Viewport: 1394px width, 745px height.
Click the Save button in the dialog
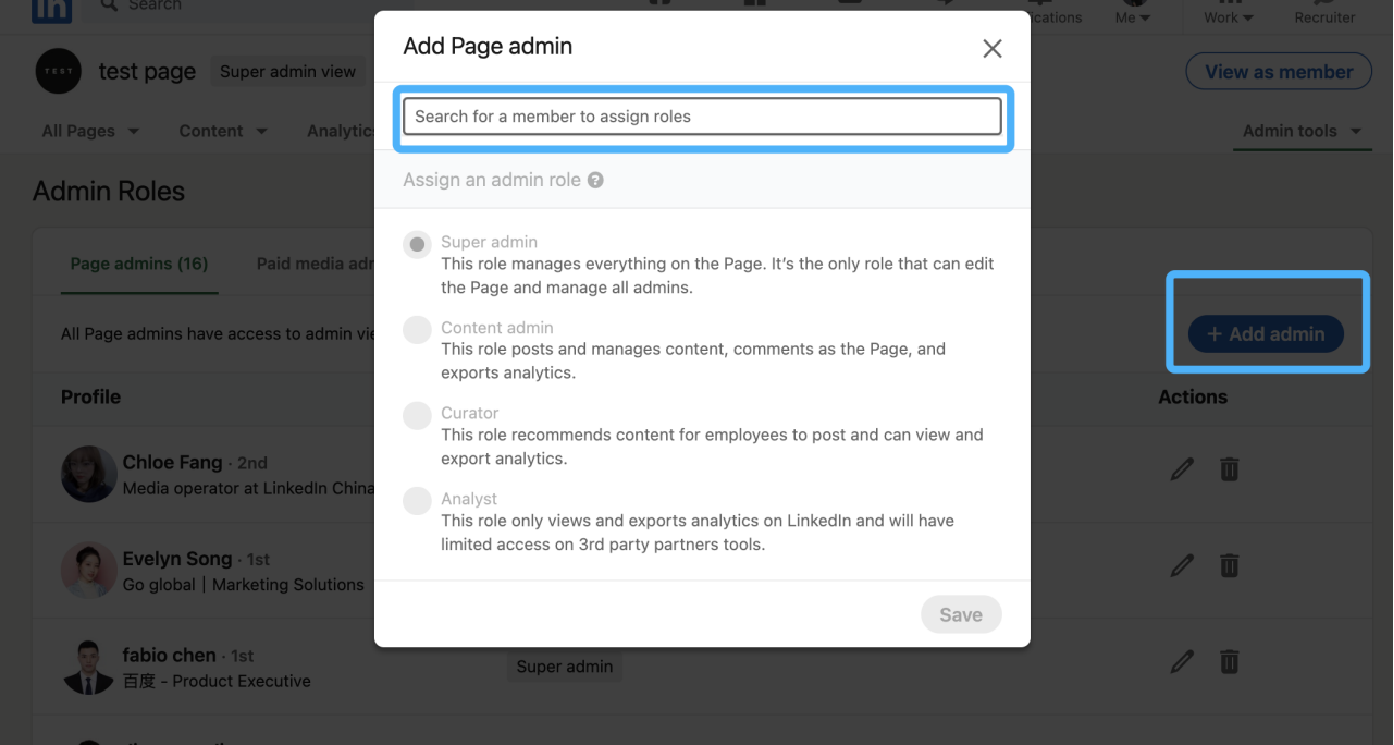pos(960,615)
